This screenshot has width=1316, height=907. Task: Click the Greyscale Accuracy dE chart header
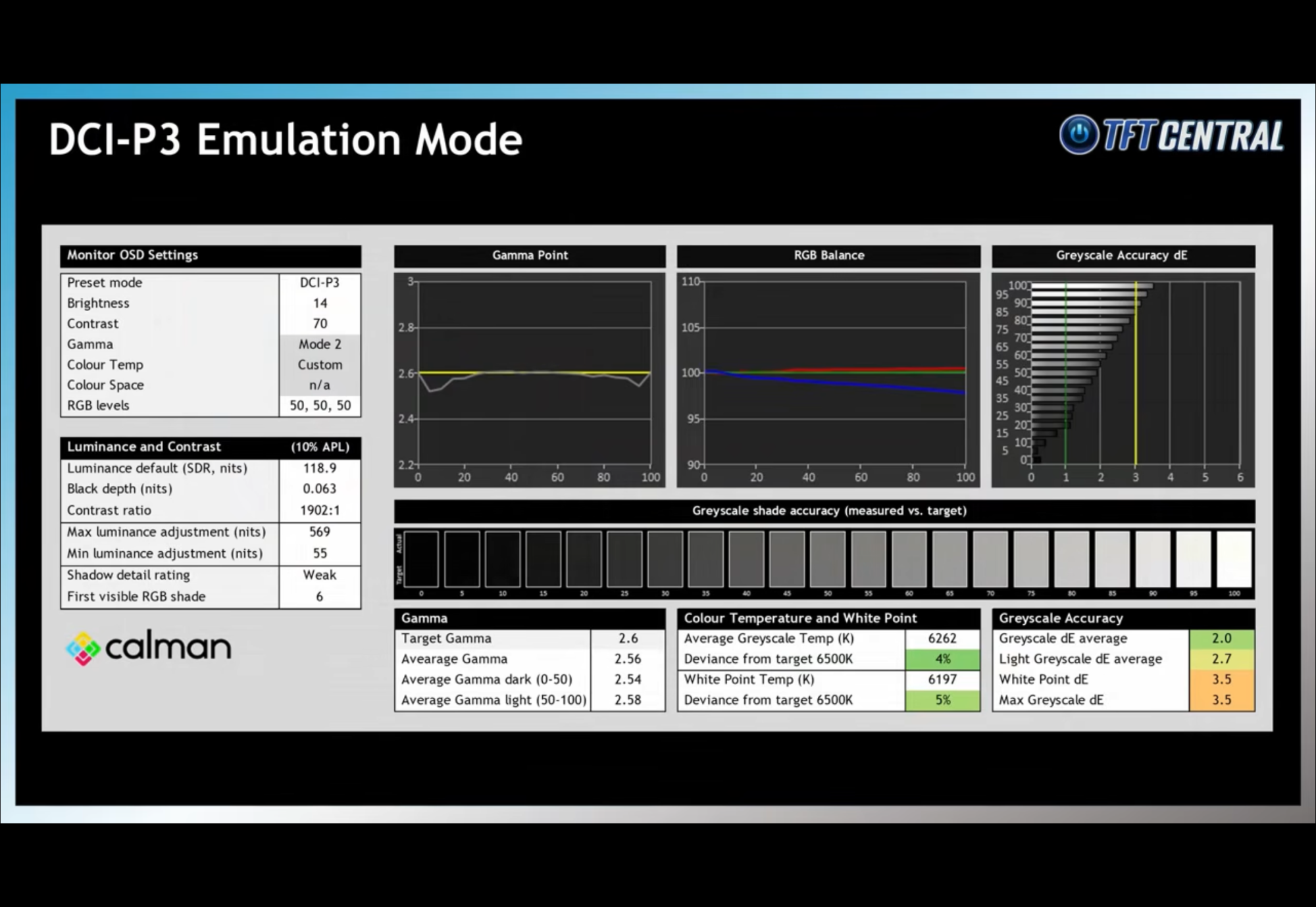point(1123,255)
